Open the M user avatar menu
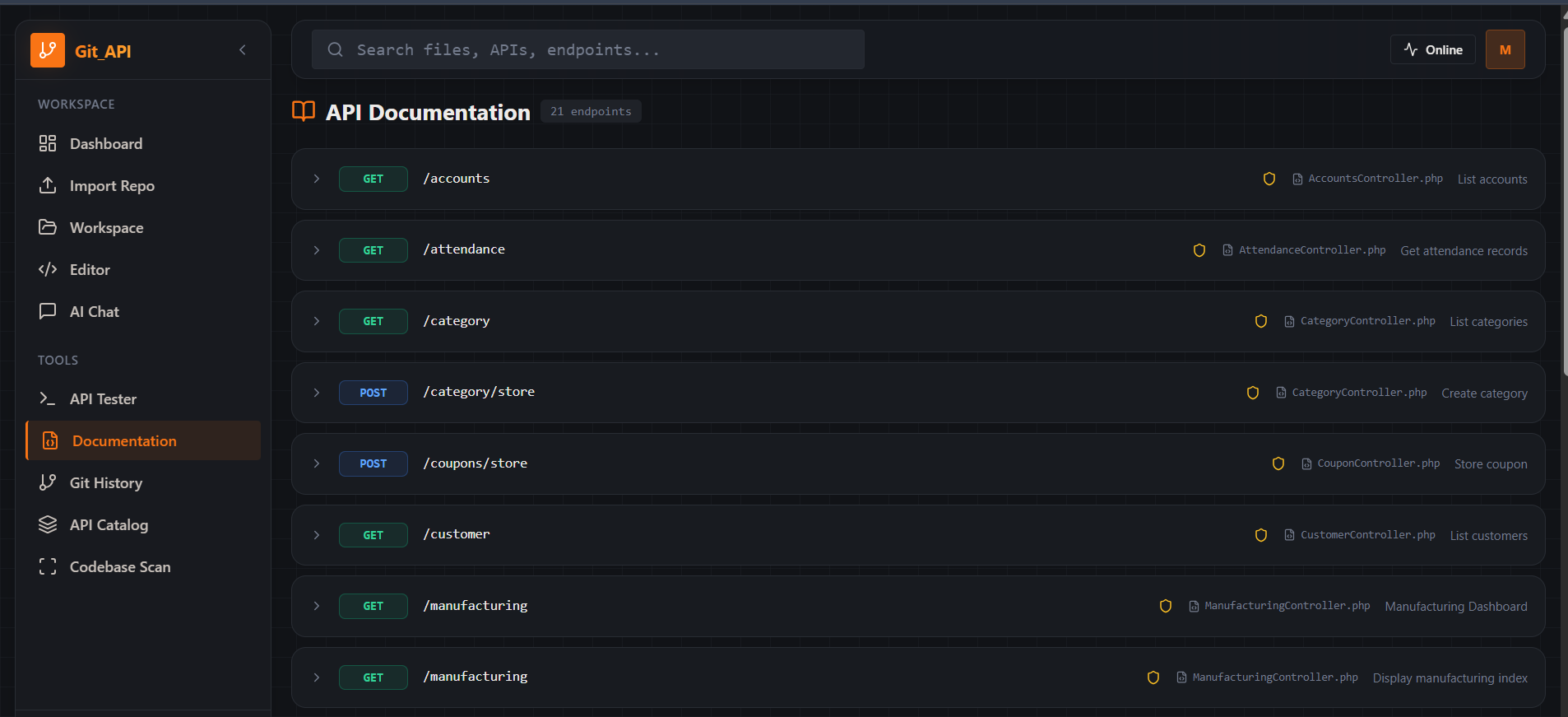Image resolution: width=1568 pixels, height=717 pixels. point(1505,49)
